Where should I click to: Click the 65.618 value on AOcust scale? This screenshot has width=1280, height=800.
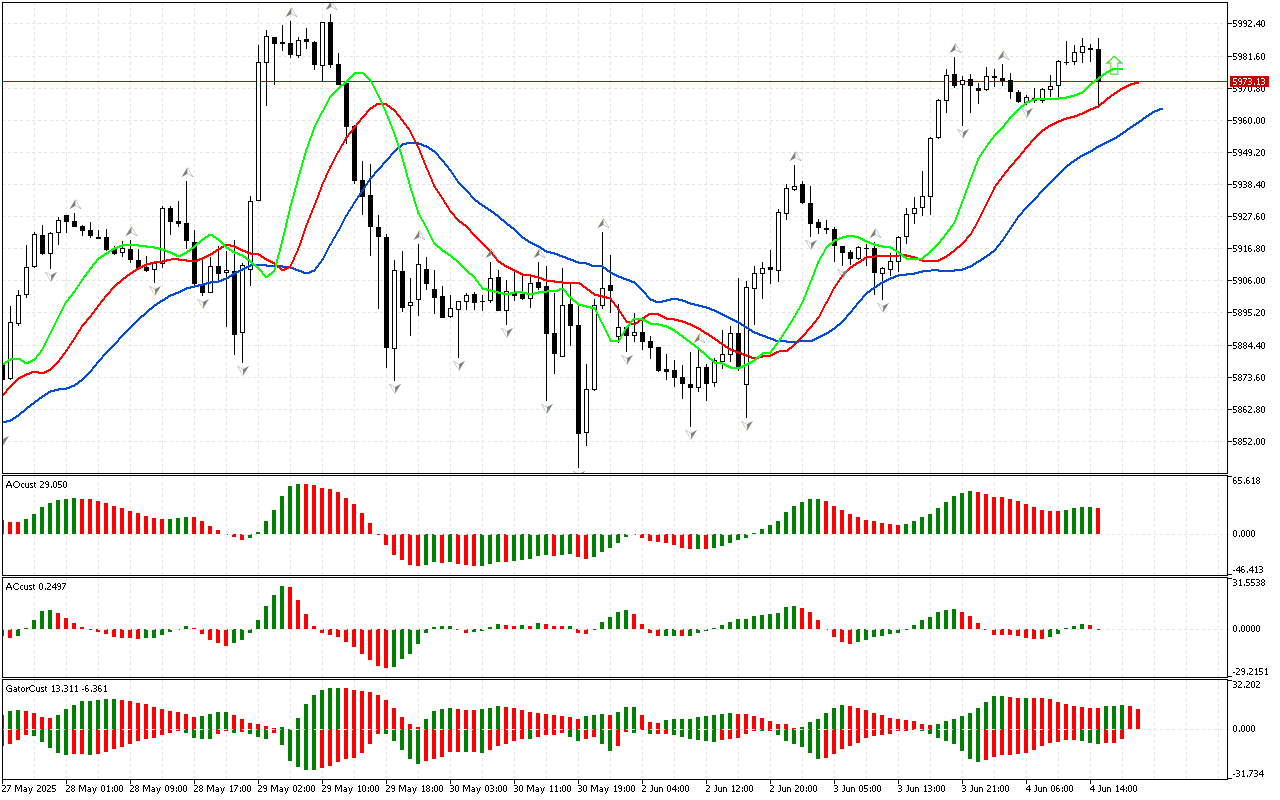pyautogui.click(x=1244, y=481)
